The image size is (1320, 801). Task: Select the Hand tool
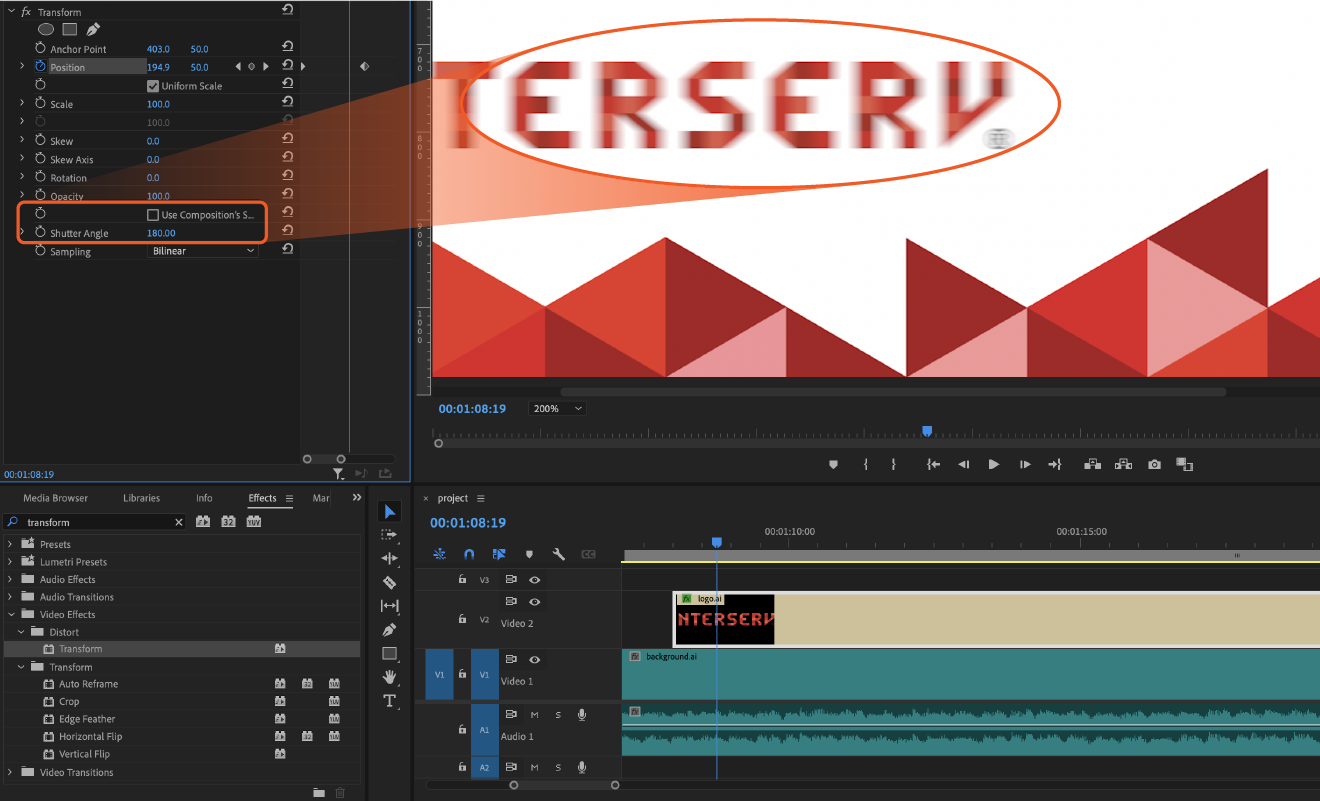click(x=390, y=677)
